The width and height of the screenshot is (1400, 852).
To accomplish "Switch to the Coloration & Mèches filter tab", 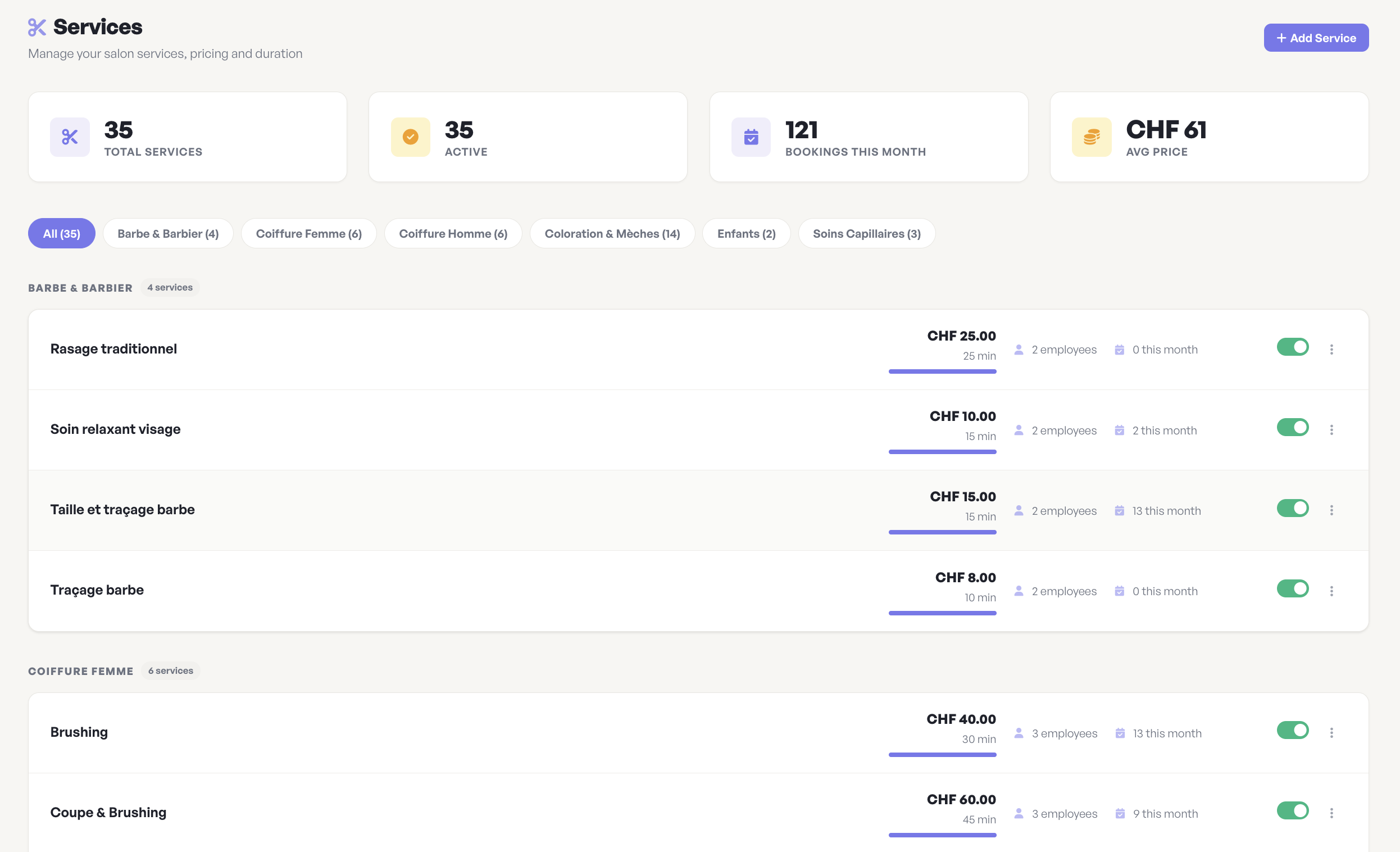I will (x=612, y=233).
